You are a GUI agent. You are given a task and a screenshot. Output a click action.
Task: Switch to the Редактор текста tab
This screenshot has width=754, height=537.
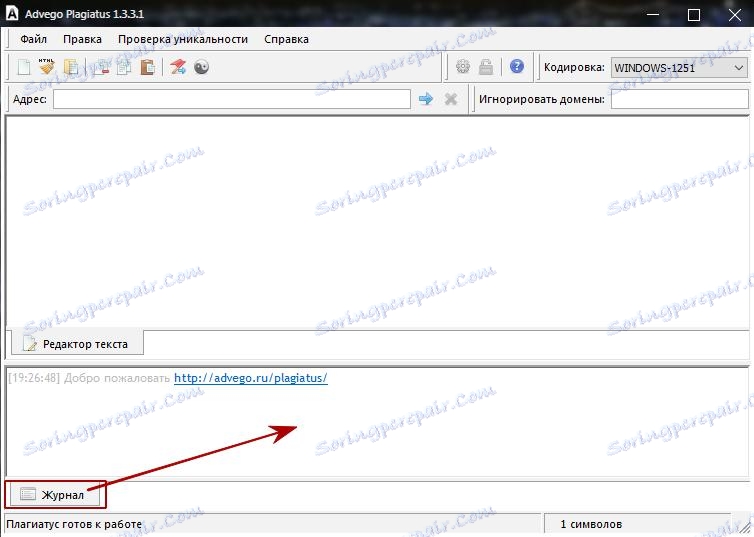click(77, 344)
